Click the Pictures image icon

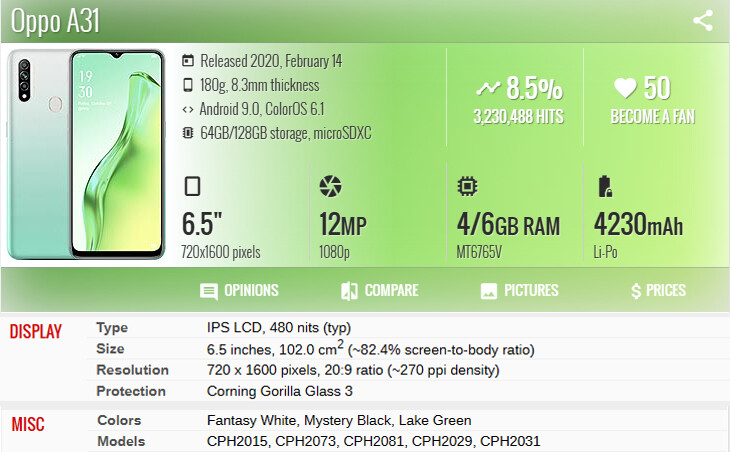tap(489, 292)
